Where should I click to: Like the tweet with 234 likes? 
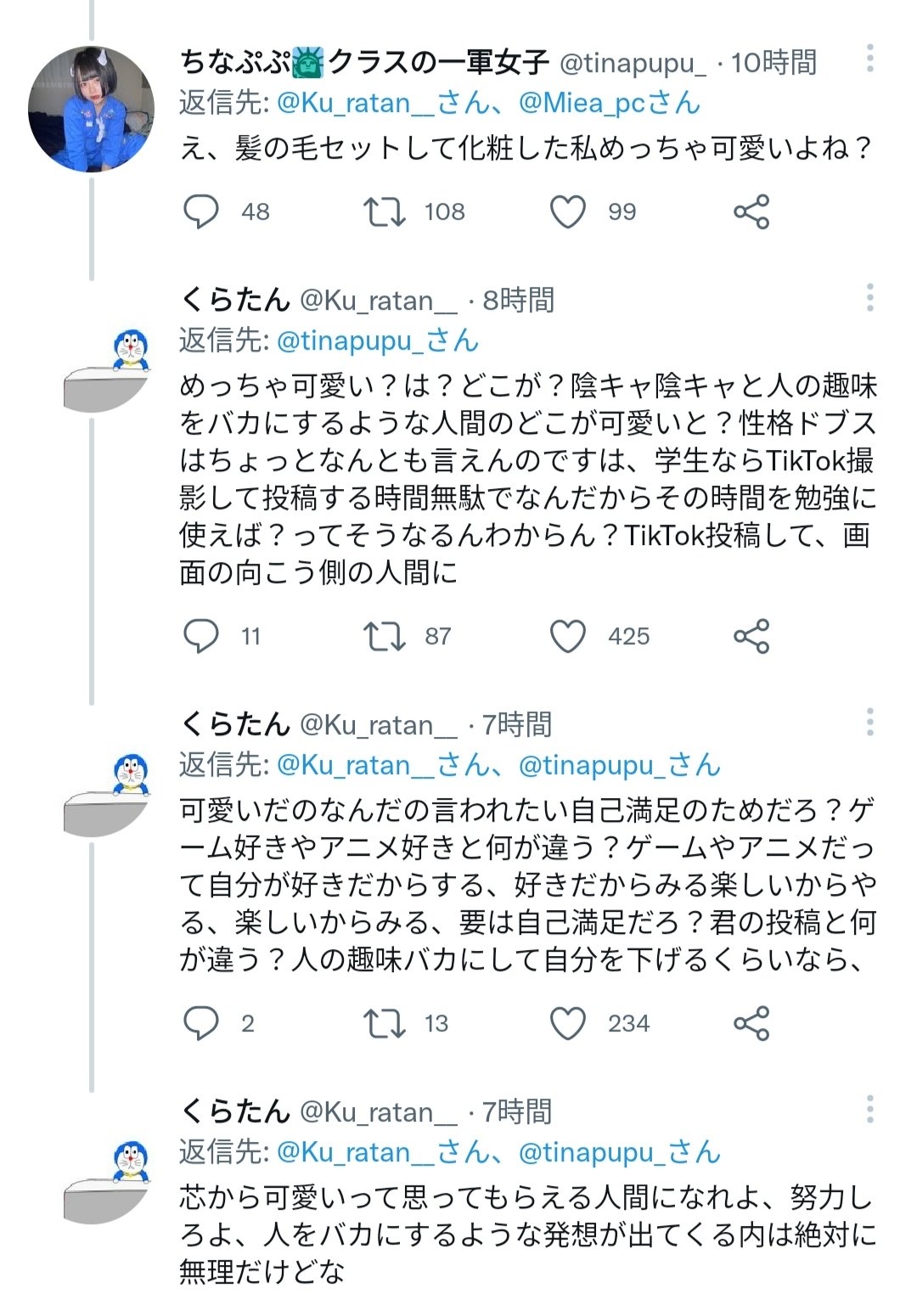[568, 1023]
